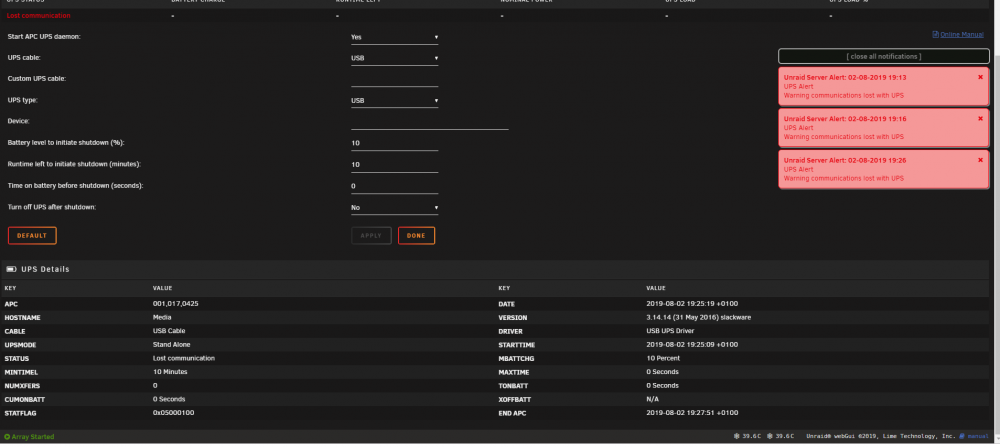Open Turn off UPS after shutdown dropdown
The image size is (1000, 447).
[x=394, y=207]
